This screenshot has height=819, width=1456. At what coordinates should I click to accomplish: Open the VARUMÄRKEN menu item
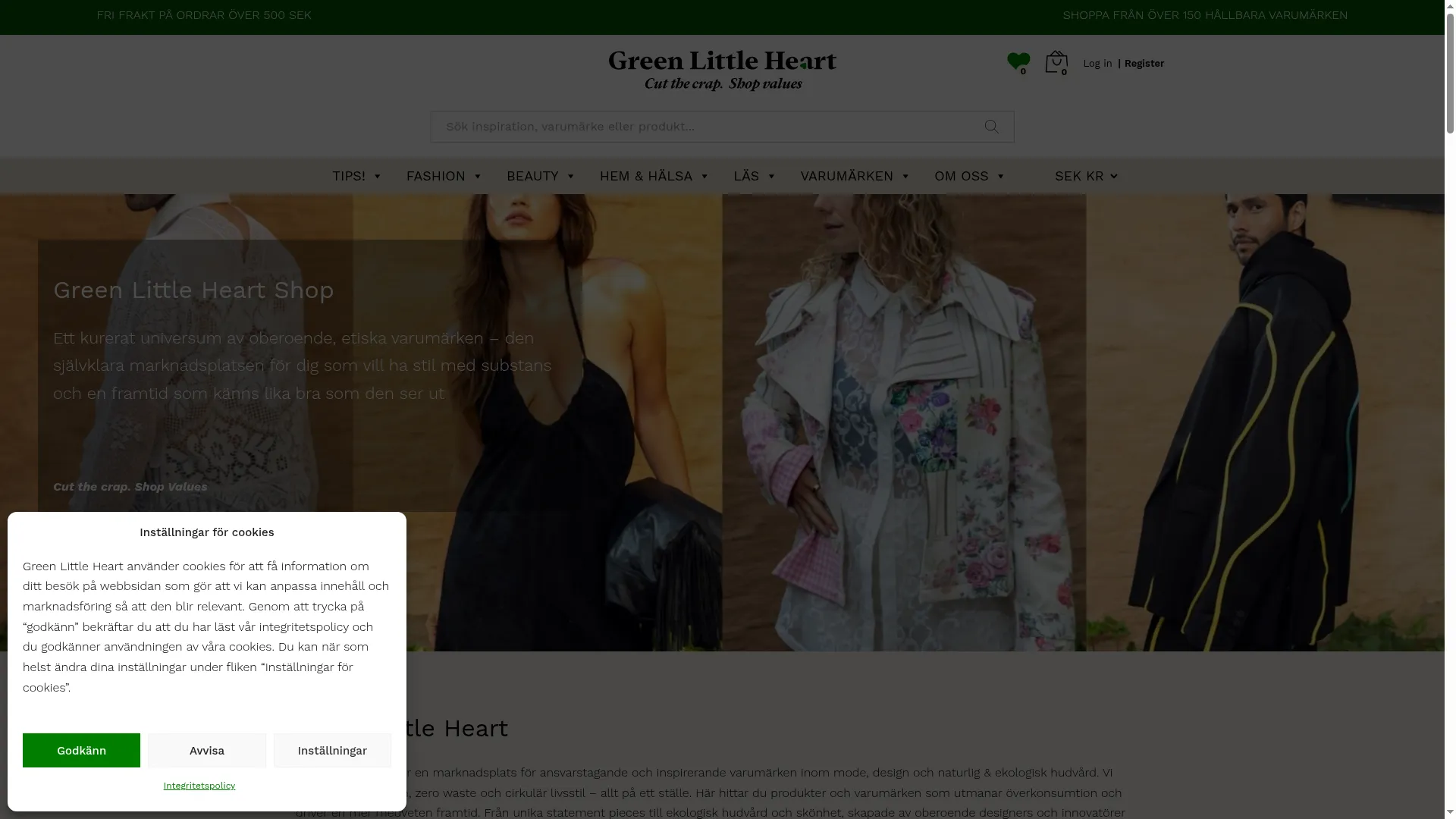pyautogui.click(x=847, y=176)
